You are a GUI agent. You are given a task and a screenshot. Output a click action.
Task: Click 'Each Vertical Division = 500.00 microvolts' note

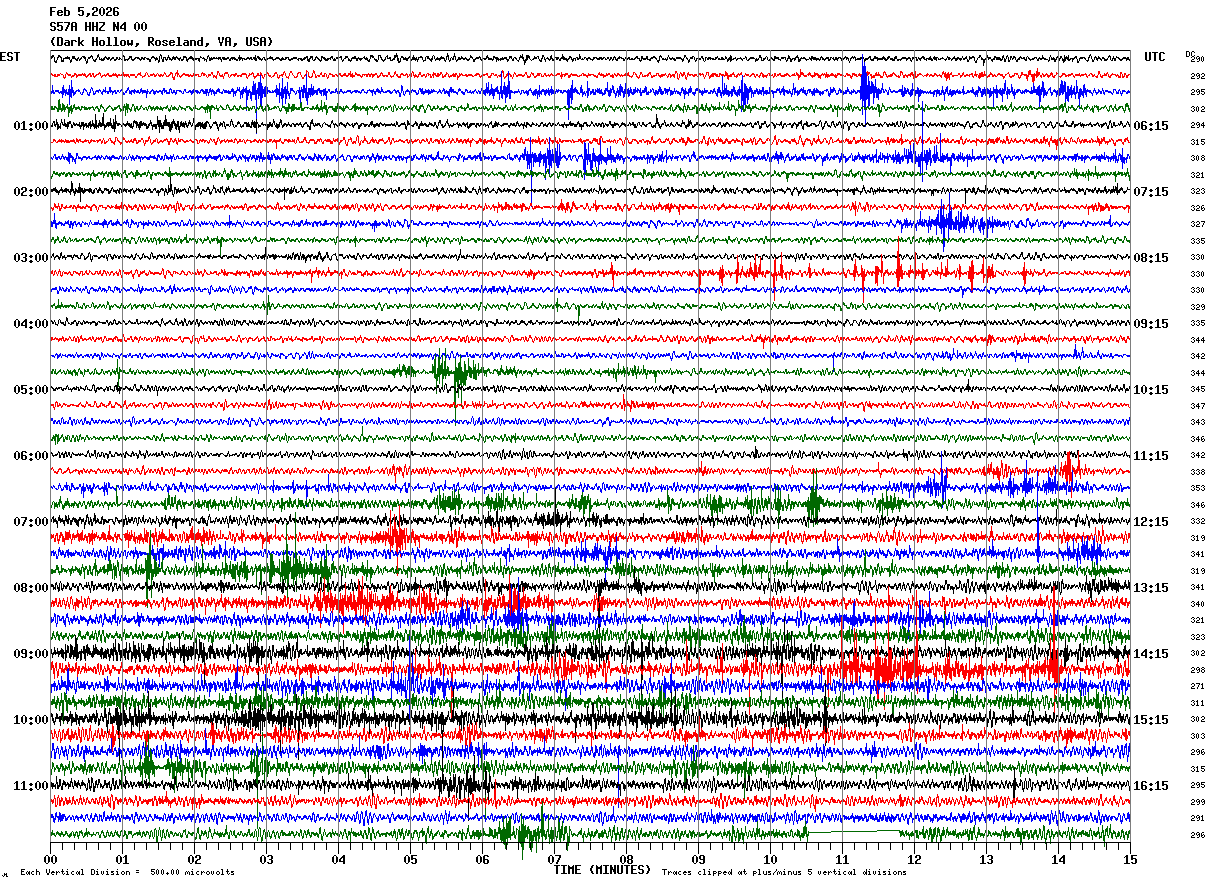click(x=127, y=872)
